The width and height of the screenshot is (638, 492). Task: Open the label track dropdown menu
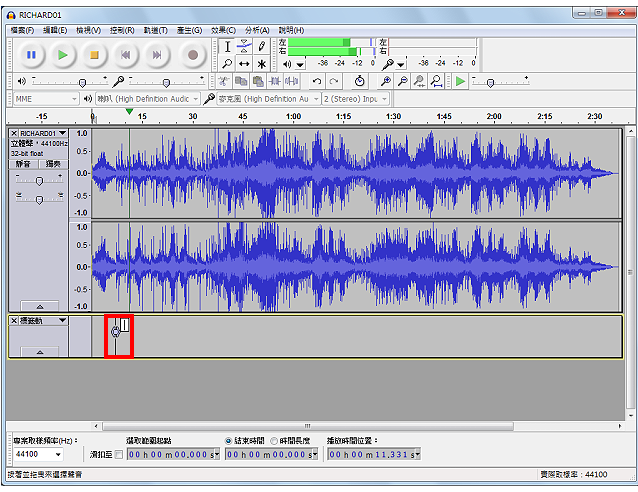click(x=43, y=321)
